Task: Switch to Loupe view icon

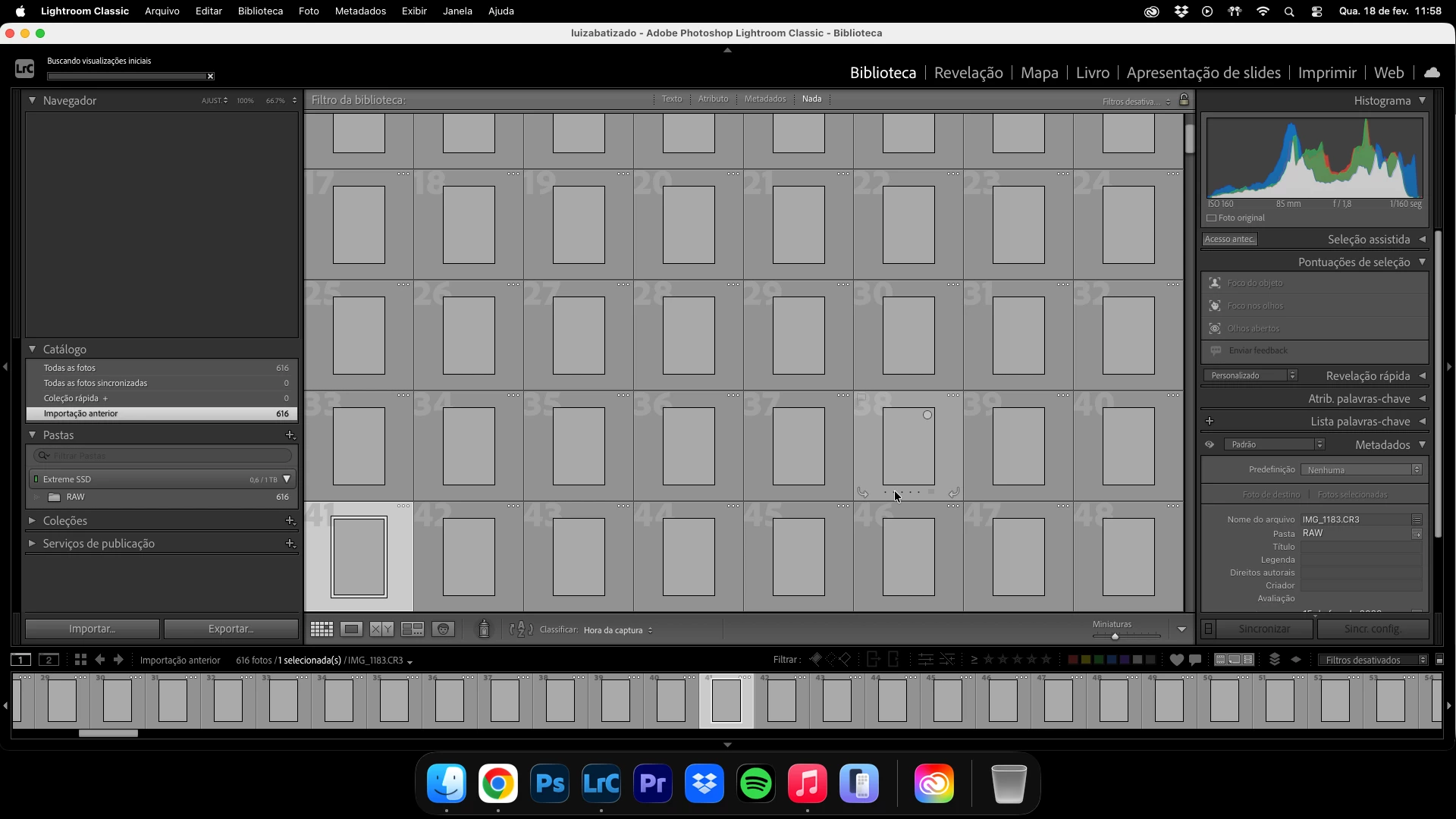Action: pyautogui.click(x=351, y=629)
